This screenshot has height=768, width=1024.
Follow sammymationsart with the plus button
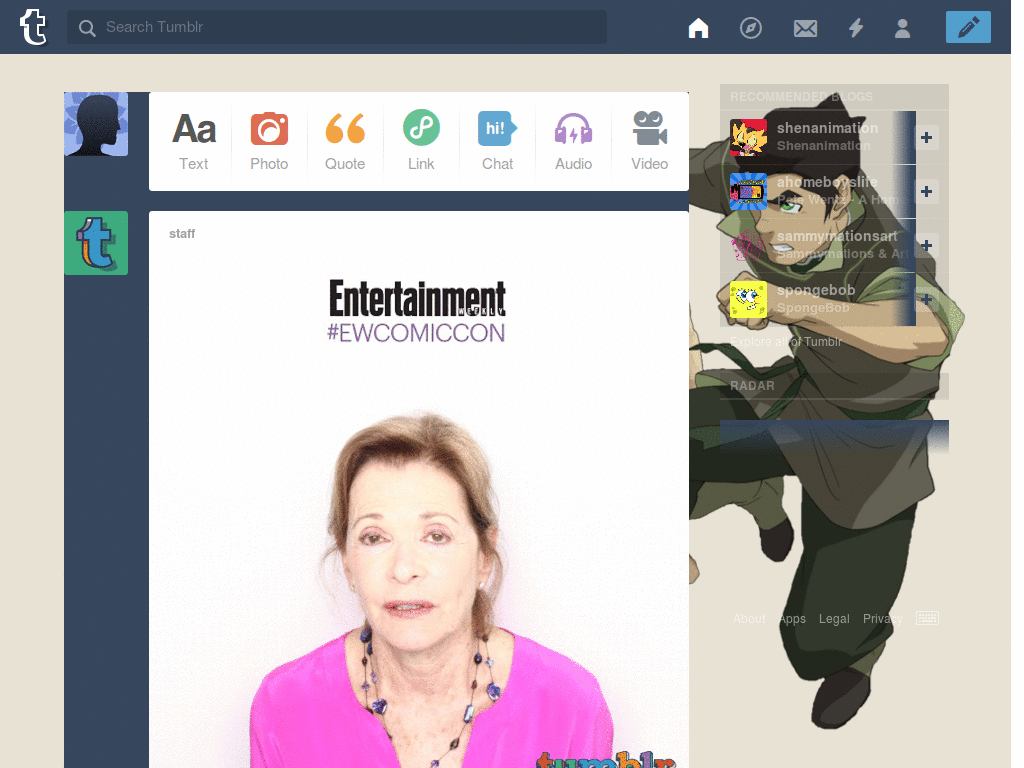pos(926,246)
